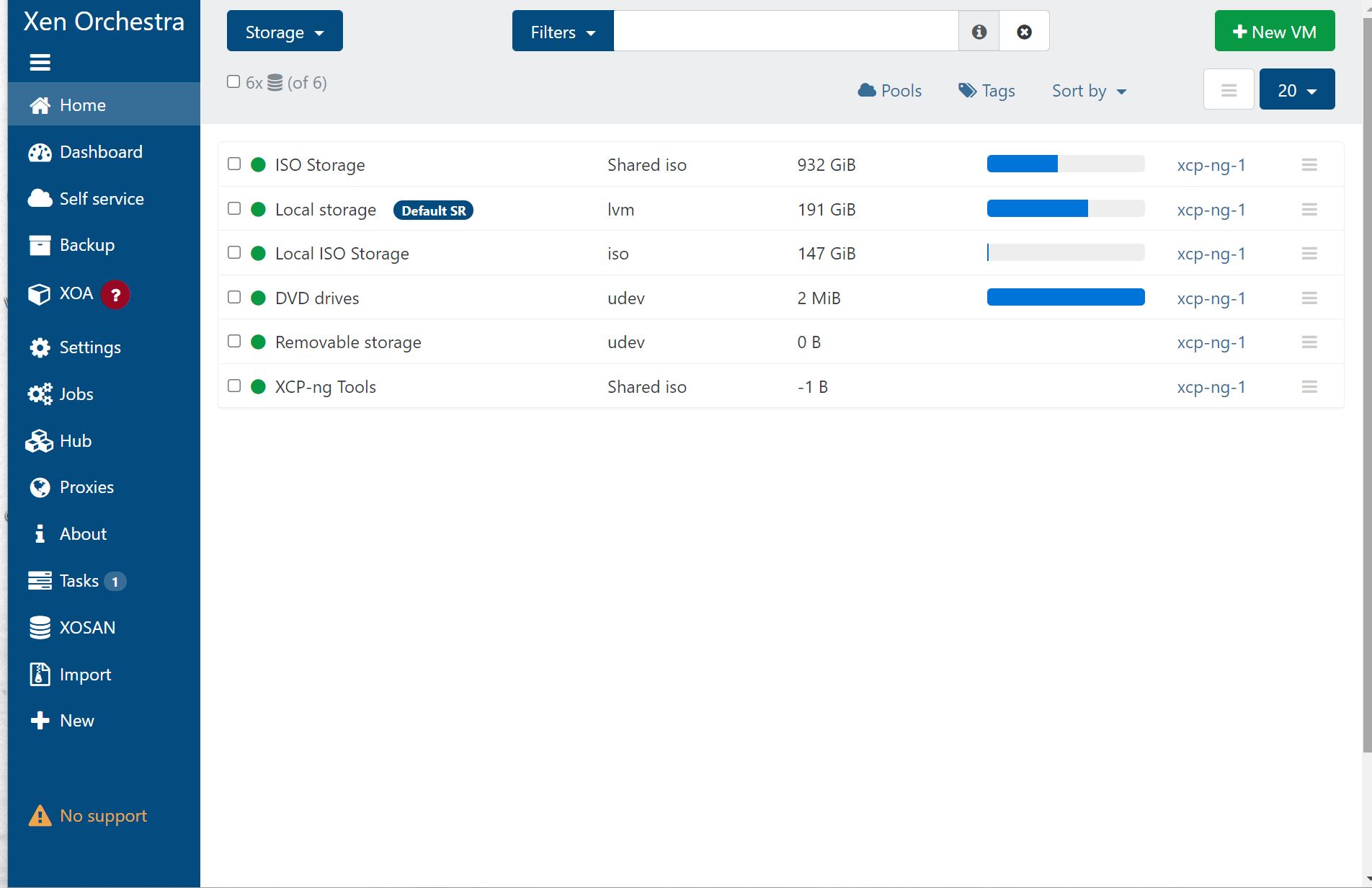Toggle the sidebar hamburger menu
1372x888 pixels.
40,63
